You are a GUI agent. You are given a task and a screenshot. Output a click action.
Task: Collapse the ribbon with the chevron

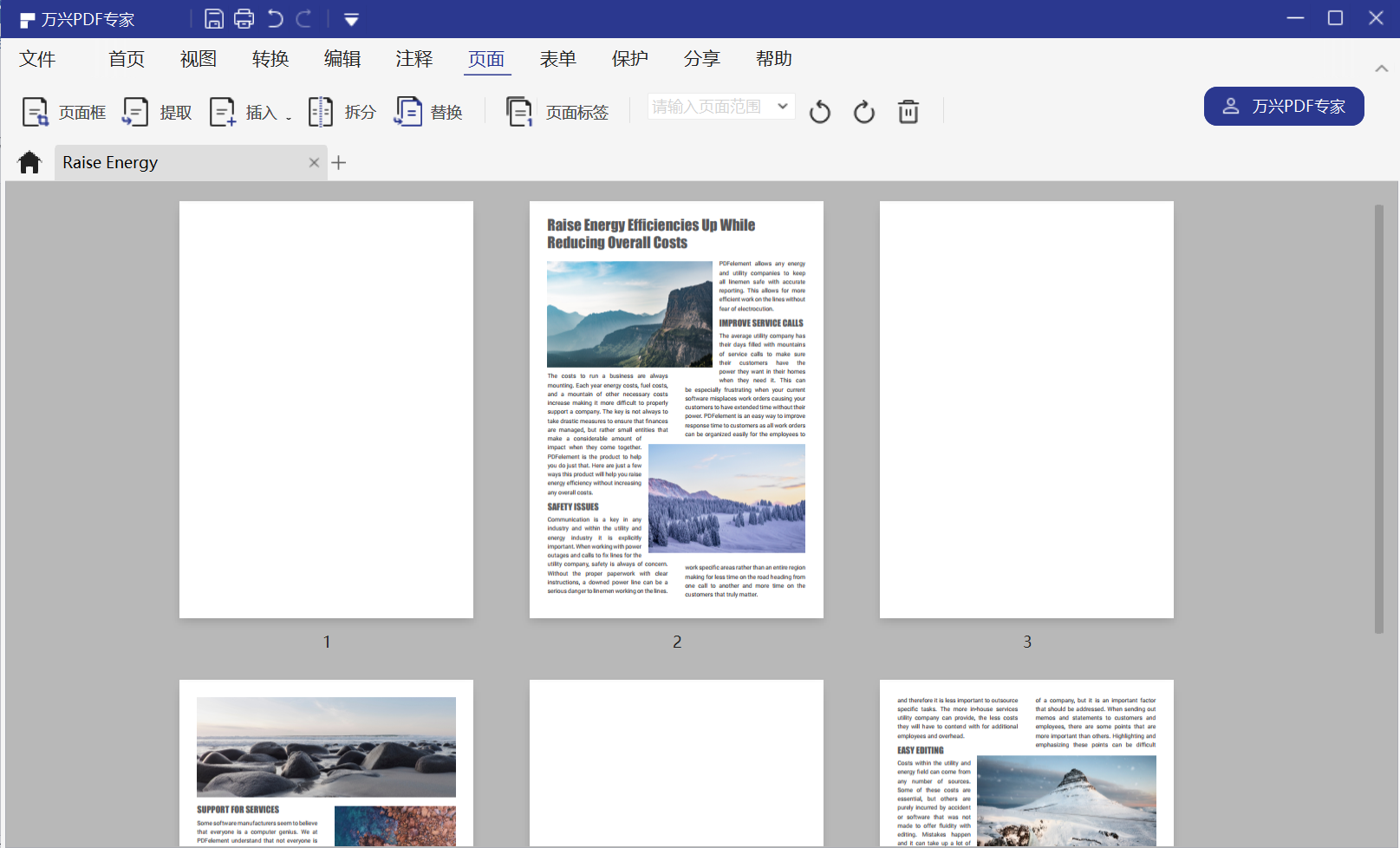click(x=1382, y=68)
